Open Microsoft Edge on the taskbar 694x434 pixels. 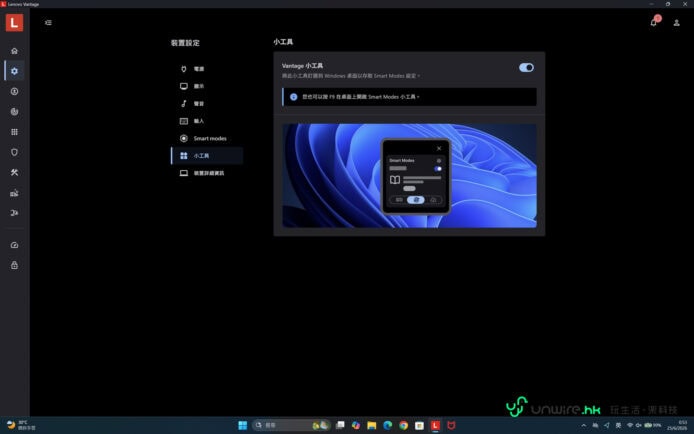[x=388, y=425]
